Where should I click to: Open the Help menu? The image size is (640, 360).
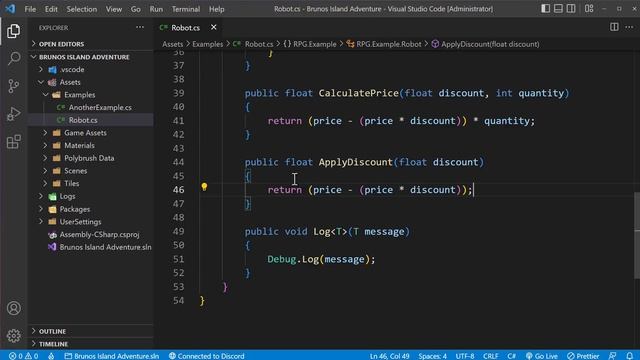point(216,9)
